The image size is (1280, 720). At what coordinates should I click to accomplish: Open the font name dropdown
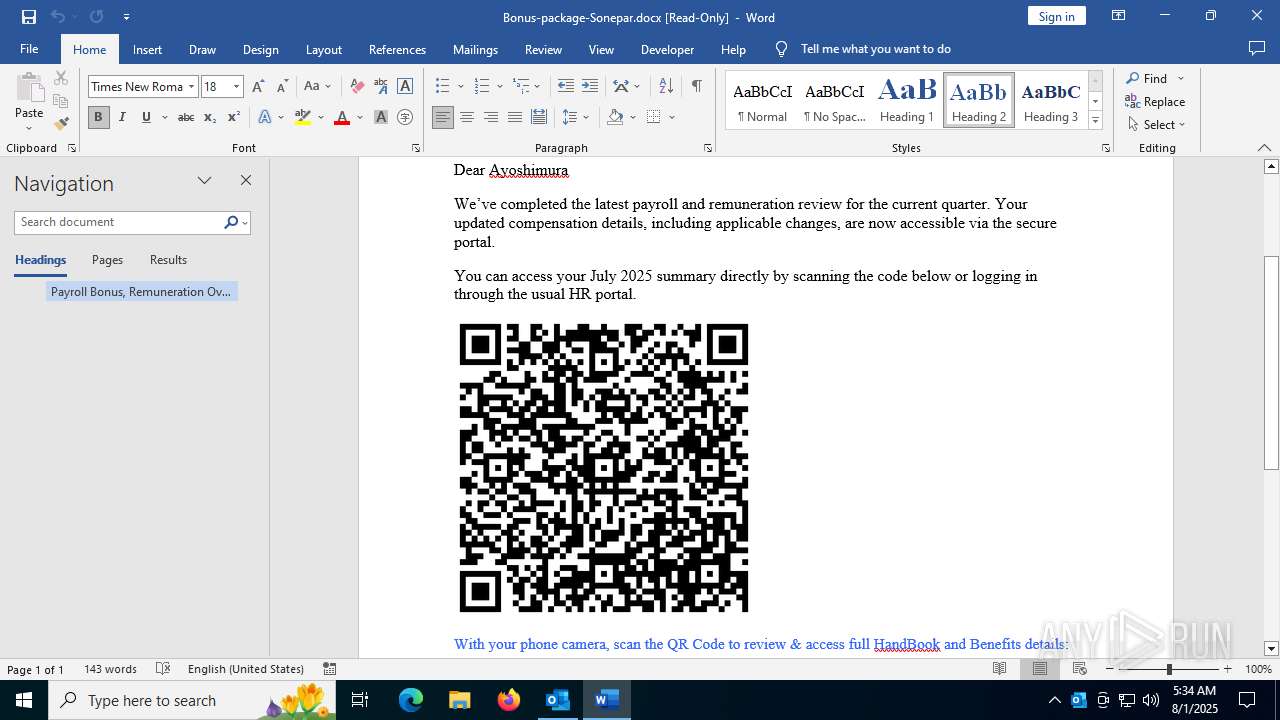tap(191, 86)
